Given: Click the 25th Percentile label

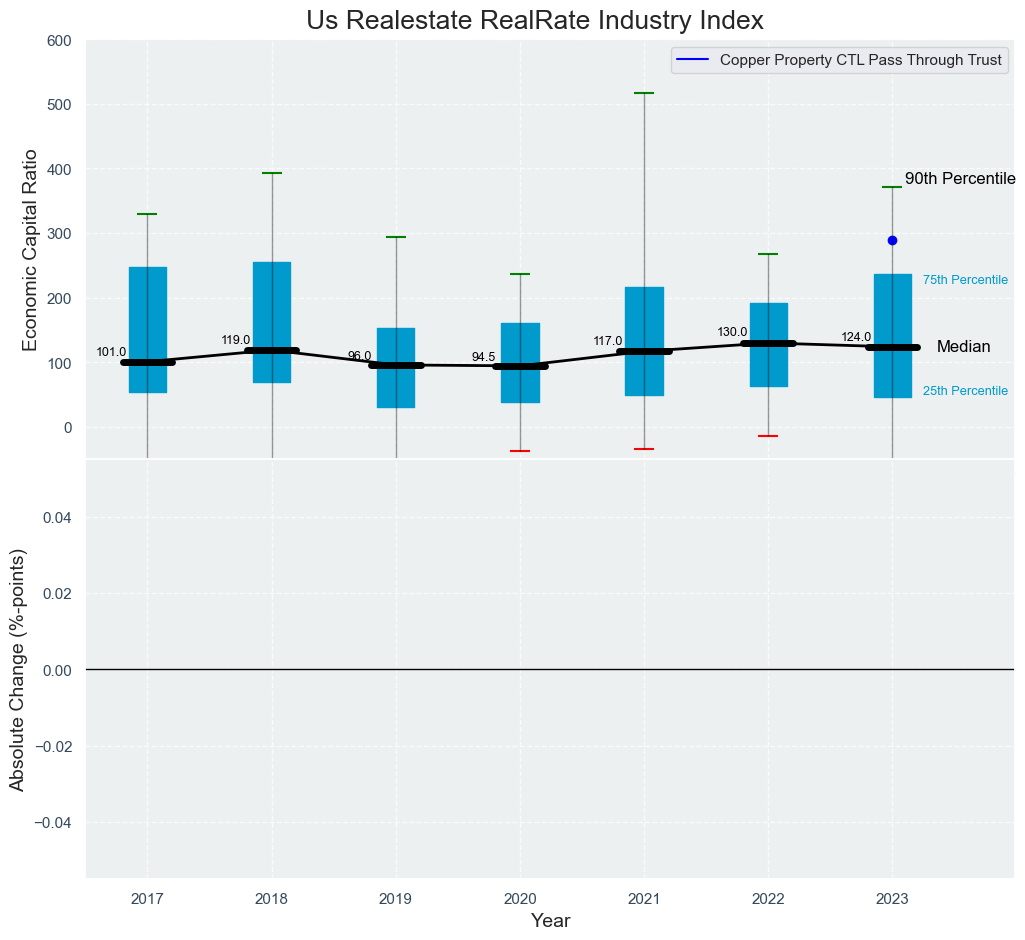Looking at the screenshot, I should [x=964, y=391].
